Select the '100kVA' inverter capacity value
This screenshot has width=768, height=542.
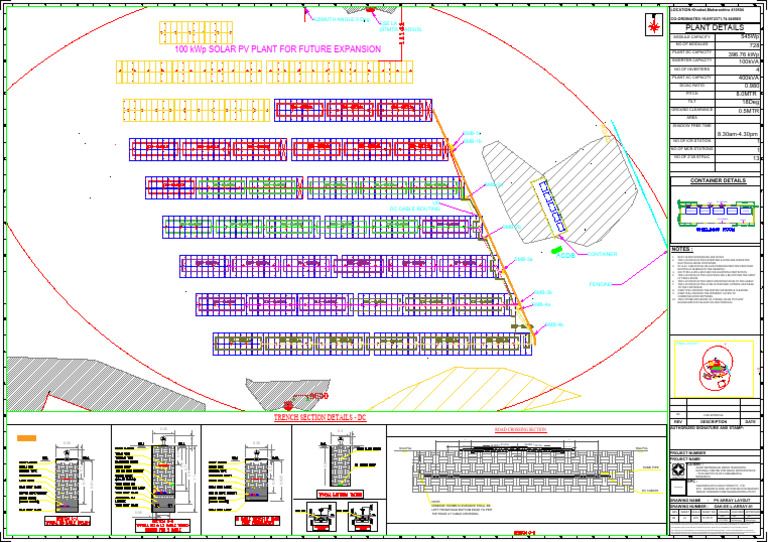(x=749, y=62)
